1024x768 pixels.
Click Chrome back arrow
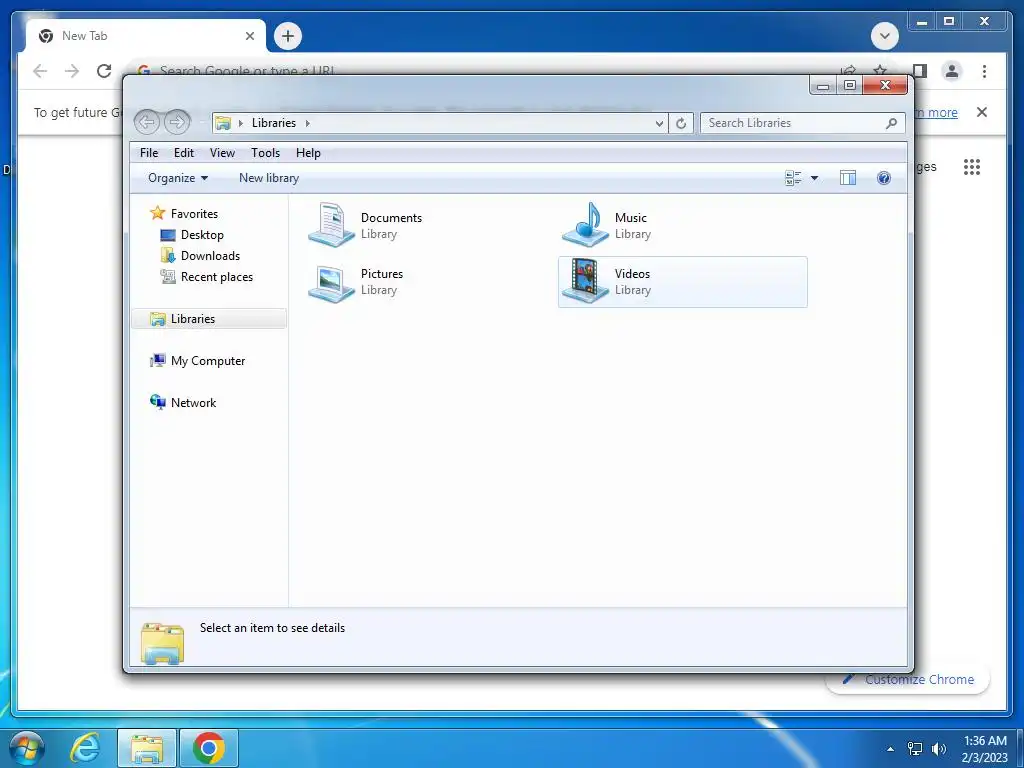tap(40, 71)
